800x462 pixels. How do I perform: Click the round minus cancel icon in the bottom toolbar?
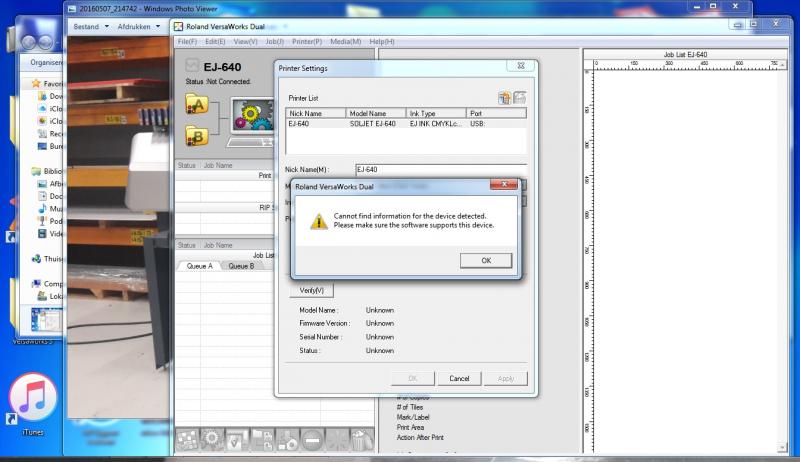312,440
